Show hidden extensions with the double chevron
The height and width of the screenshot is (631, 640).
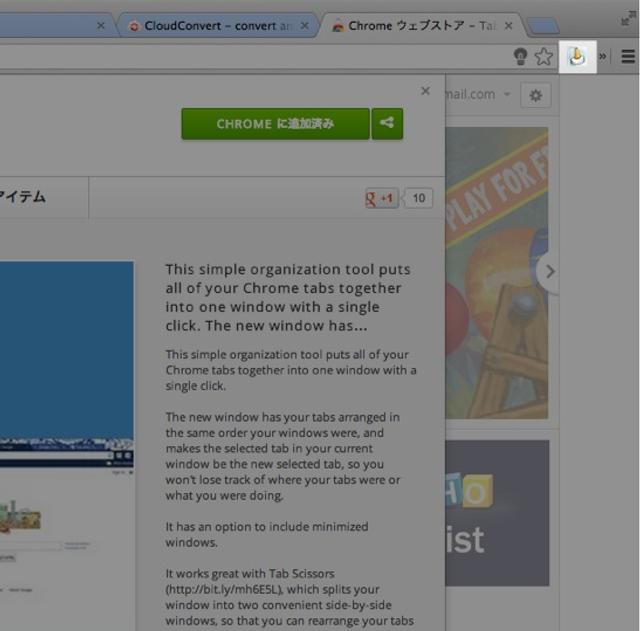[x=602, y=56]
